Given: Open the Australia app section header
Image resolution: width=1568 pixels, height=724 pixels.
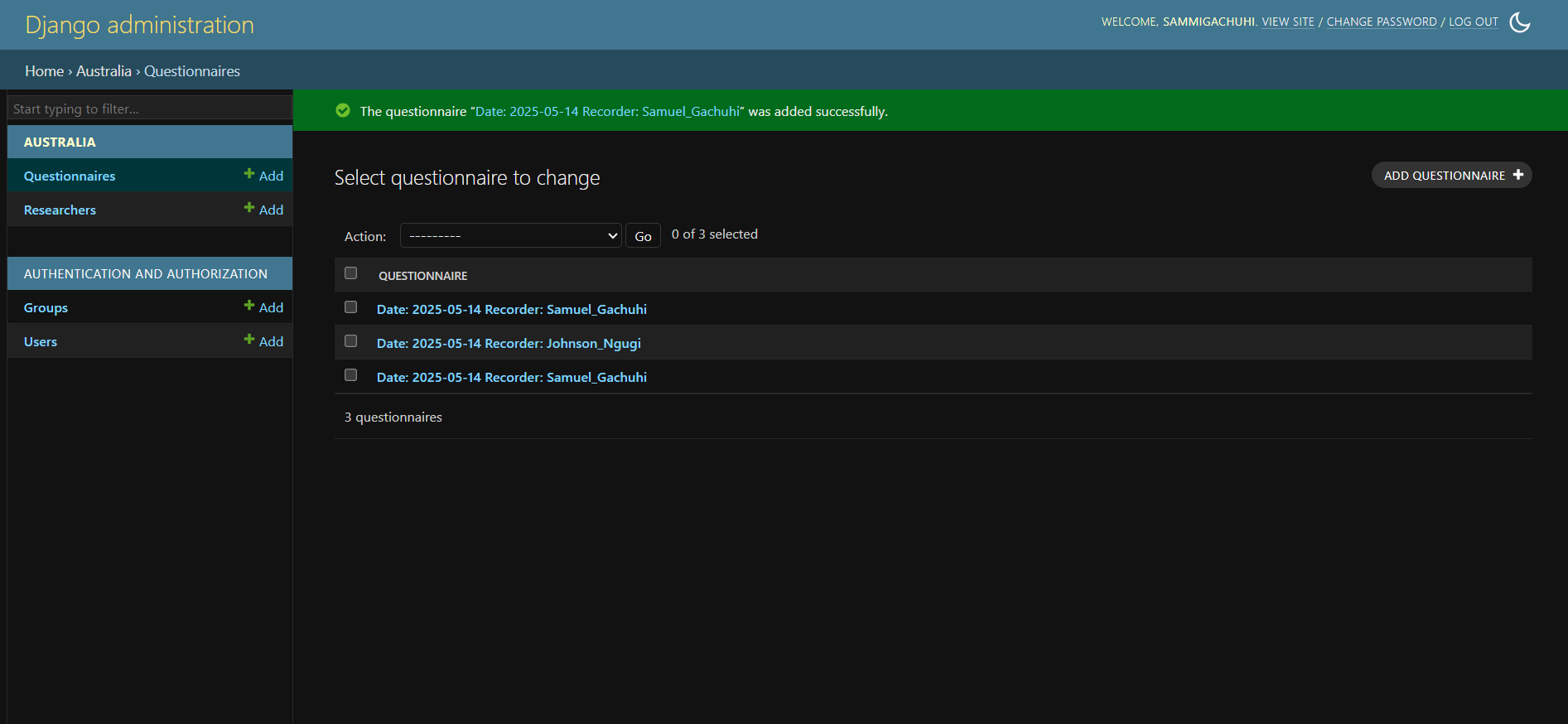Looking at the screenshot, I should (60, 142).
